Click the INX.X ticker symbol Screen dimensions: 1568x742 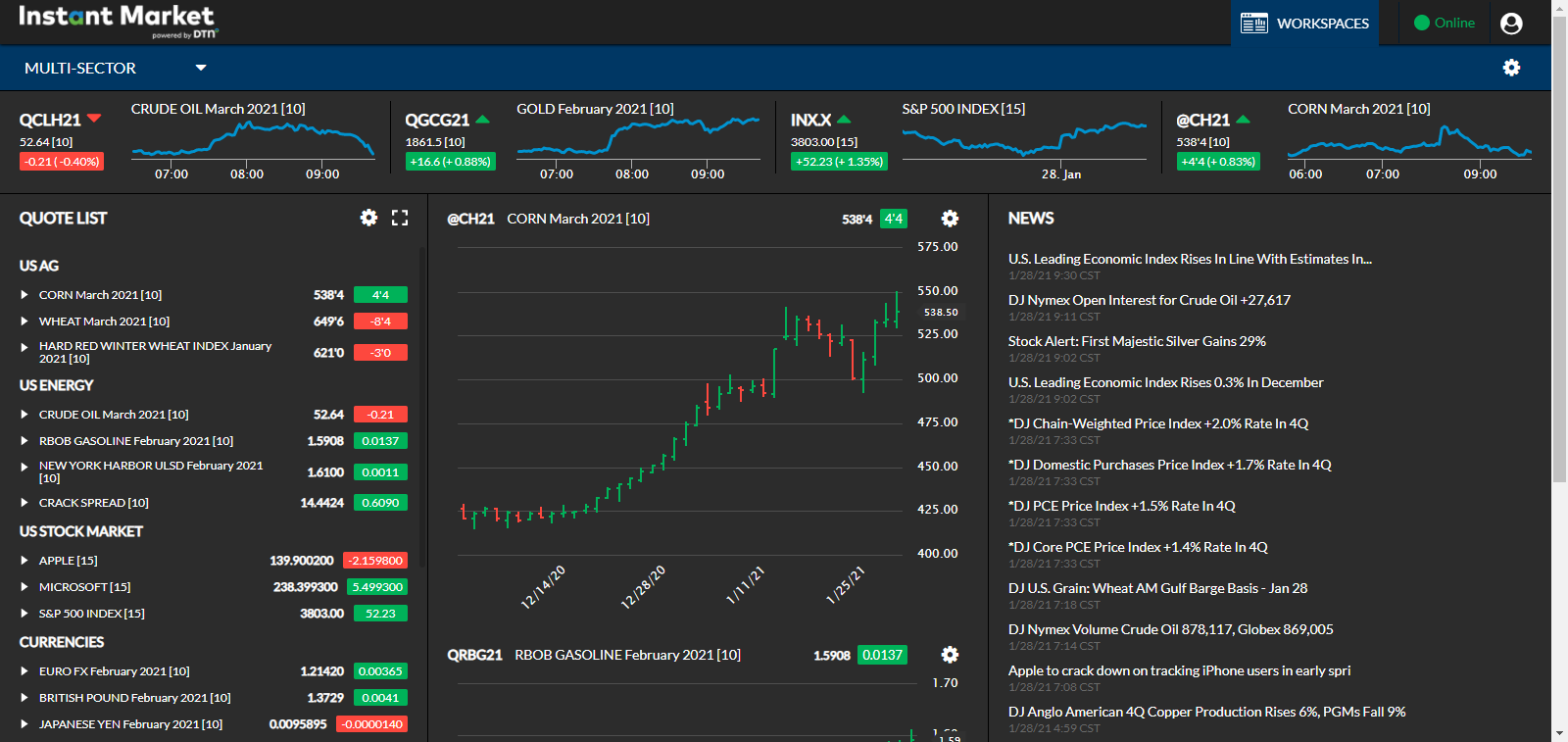point(811,120)
